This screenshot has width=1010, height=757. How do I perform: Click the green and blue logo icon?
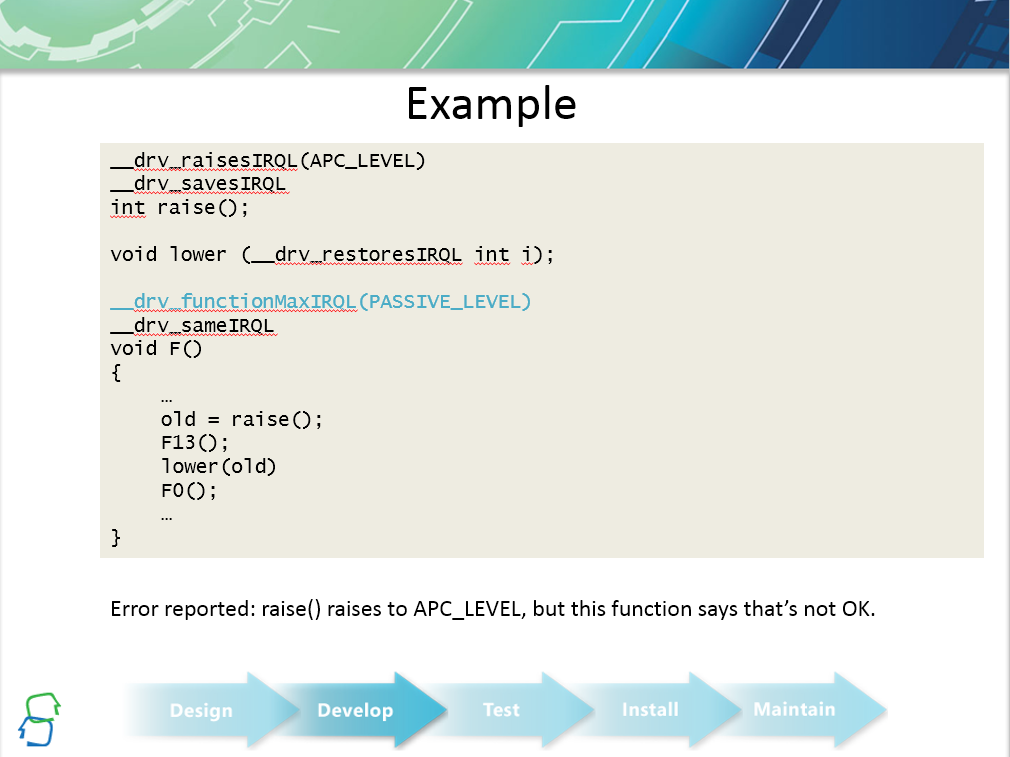point(39,718)
